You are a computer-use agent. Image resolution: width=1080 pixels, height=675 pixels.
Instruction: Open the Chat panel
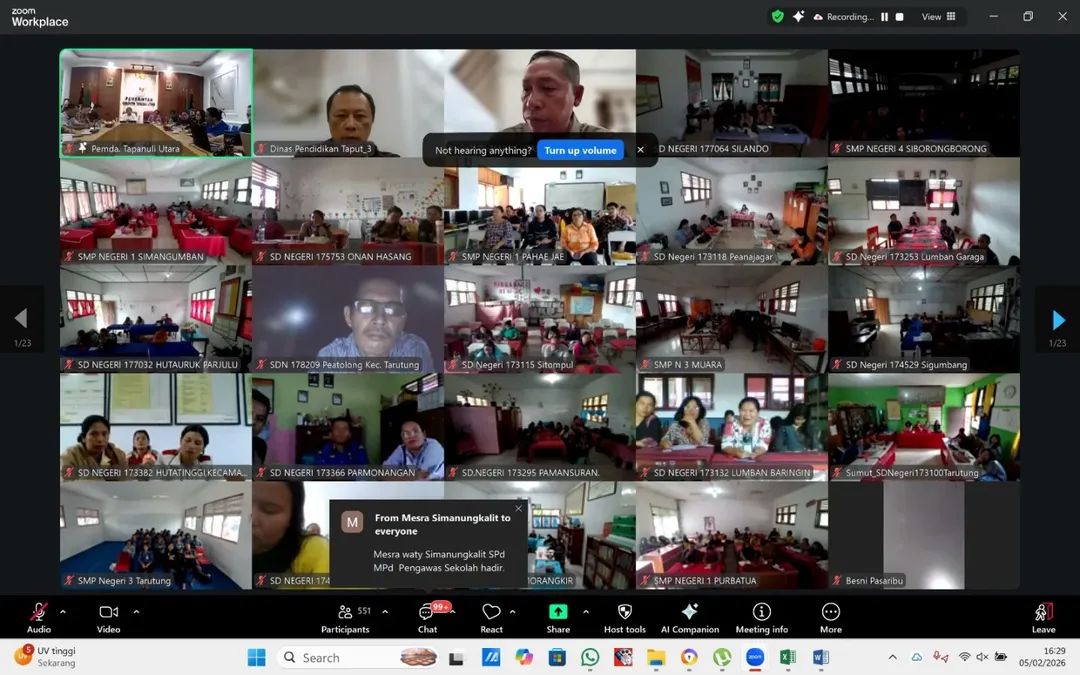coord(428,612)
